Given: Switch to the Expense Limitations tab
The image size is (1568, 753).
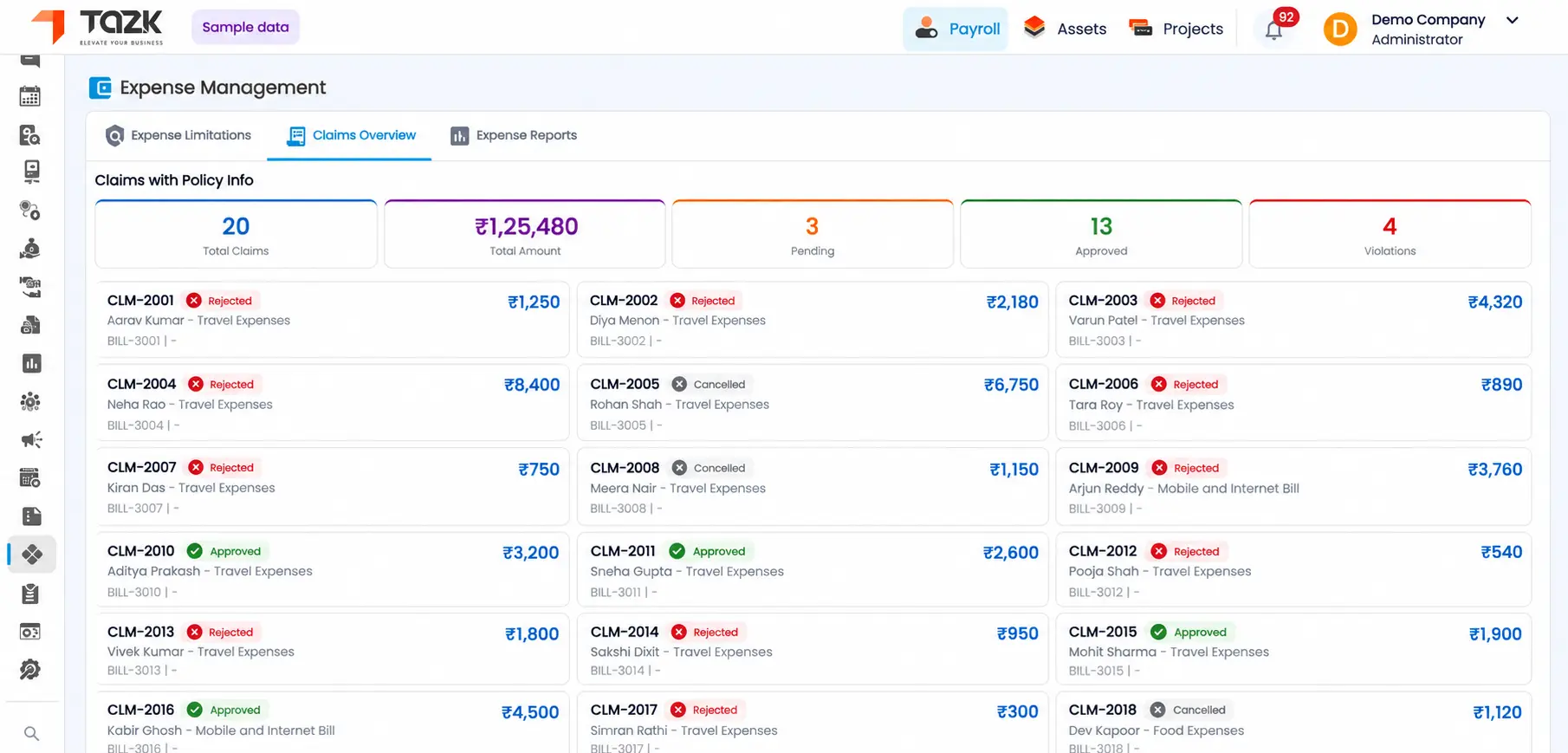Looking at the screenshot, I should tap(178, 135).
